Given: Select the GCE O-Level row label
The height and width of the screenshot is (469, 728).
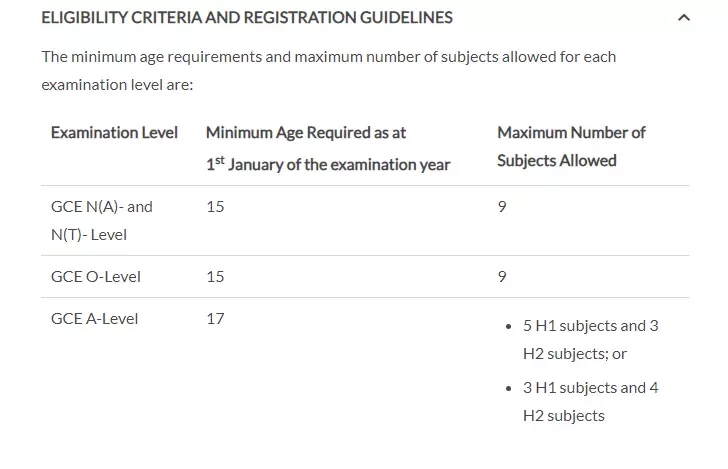Looking at the screenshot, I should click(96, 277).
